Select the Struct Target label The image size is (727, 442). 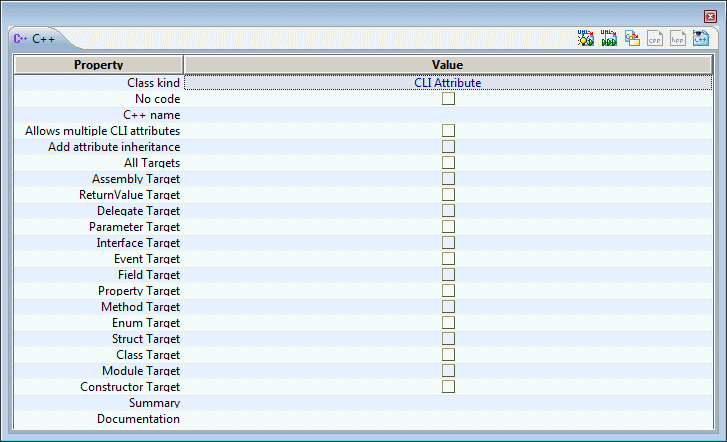point(146,339)
